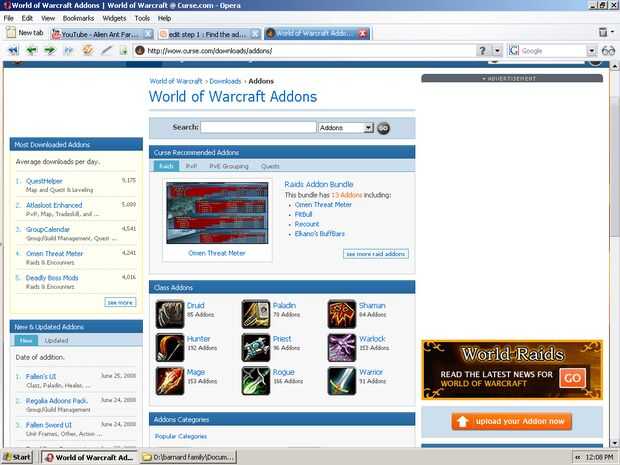This screenshot has height=465, width=620.
Task: Go forward with the green Forward arrow
Action: tap(50, 51)
